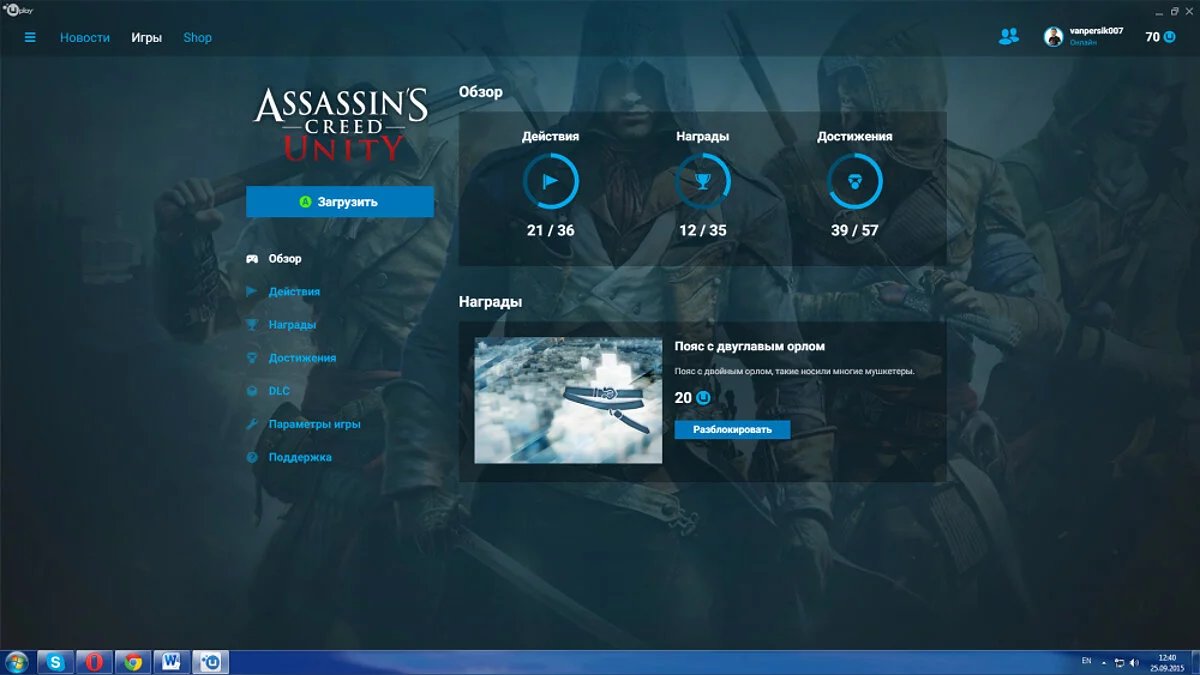Click the cube icon beside DLC
Viewport: 1200px width, 675px height.
[x=252, y=390]
